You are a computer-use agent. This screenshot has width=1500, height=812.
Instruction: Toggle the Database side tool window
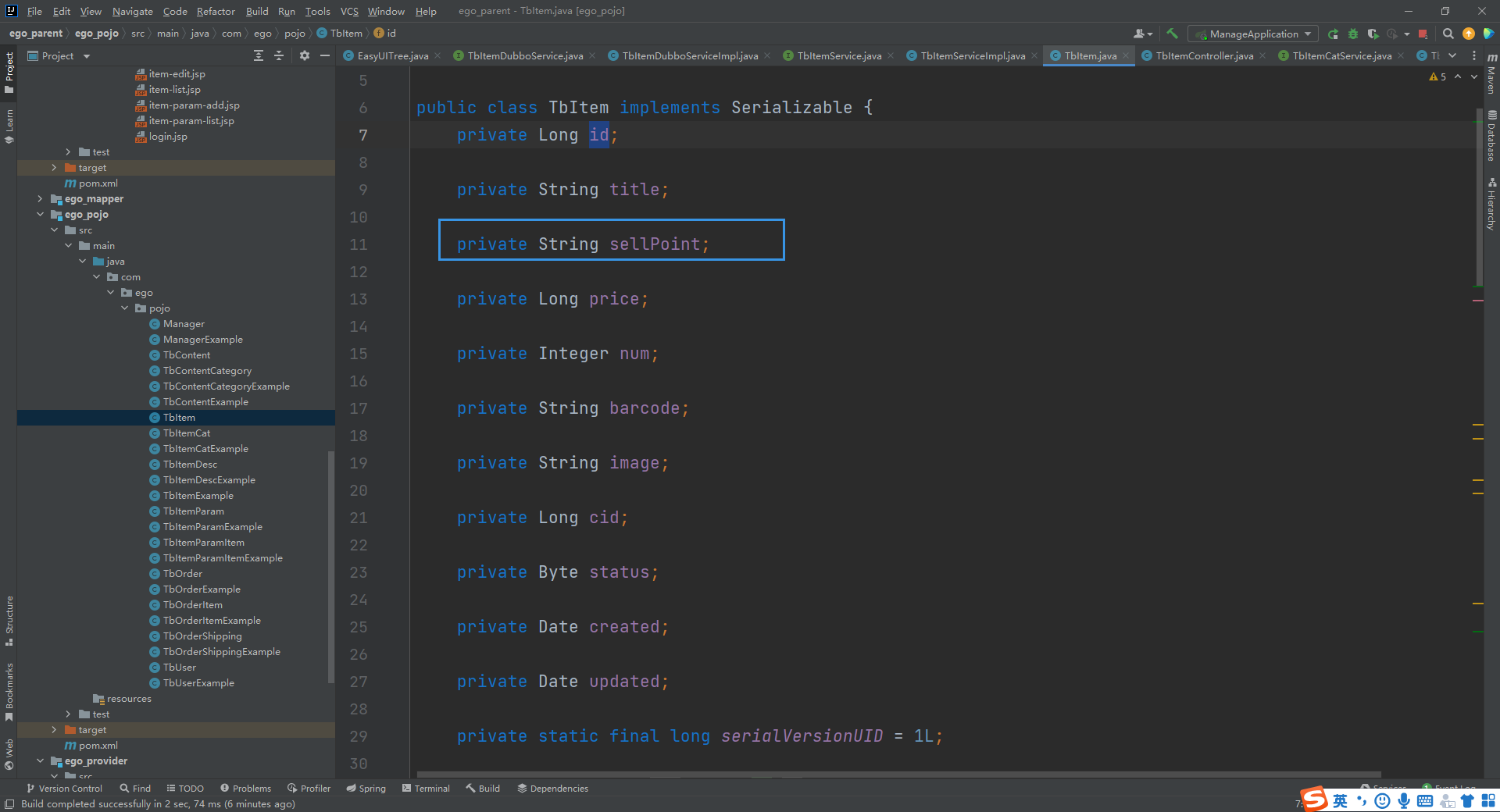tap(1491, 135)
